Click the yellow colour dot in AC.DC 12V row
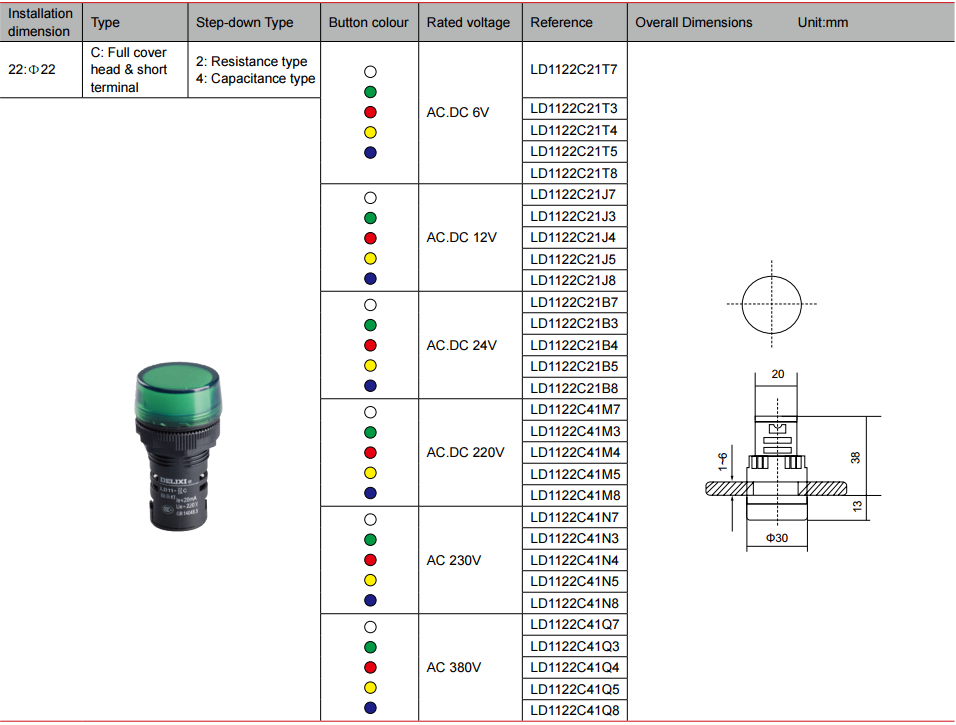 pos(370,259)
